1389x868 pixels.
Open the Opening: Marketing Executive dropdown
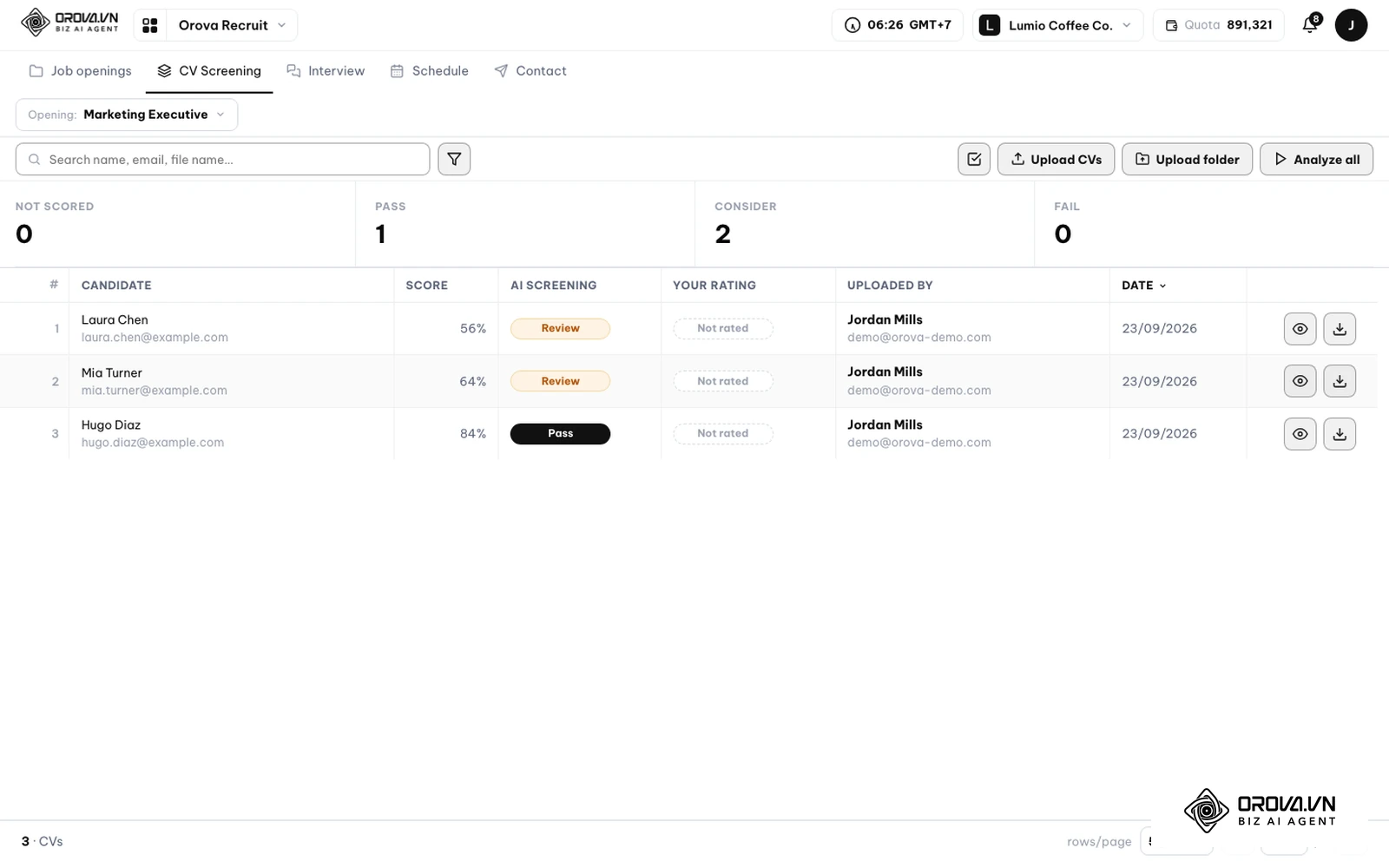tap(127, 115)
